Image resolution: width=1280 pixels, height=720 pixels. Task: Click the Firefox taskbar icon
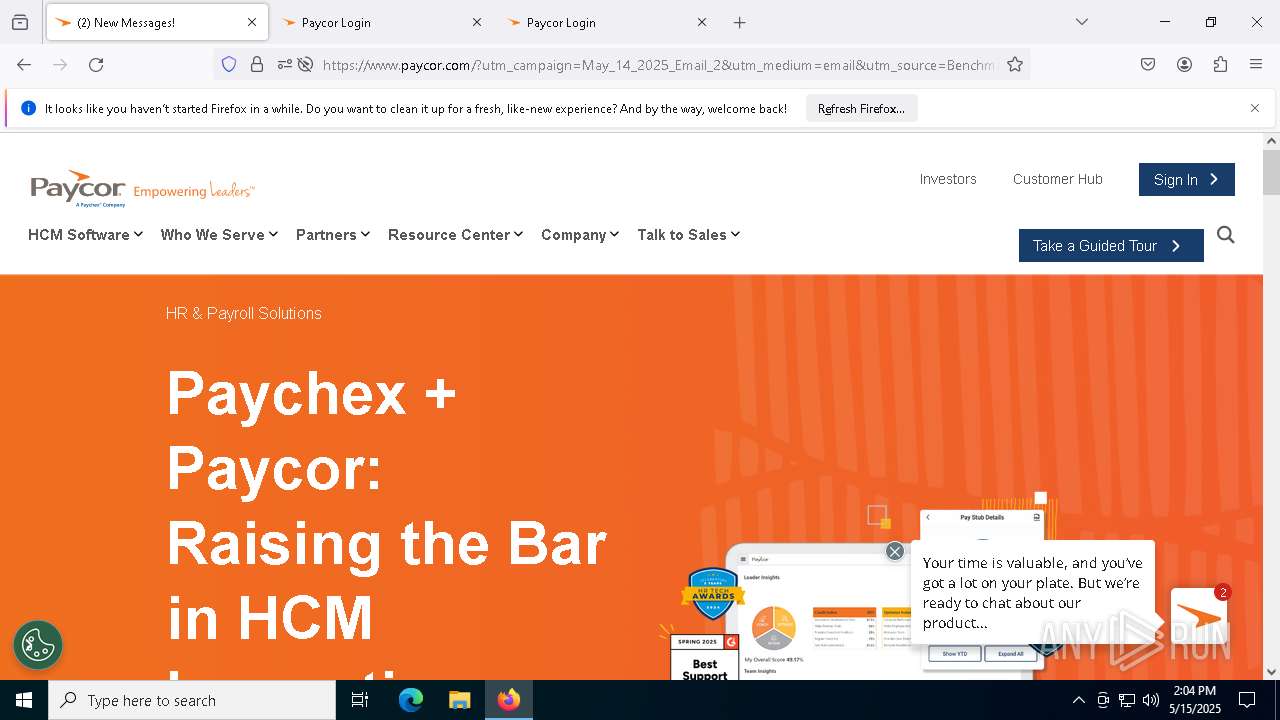509,700
